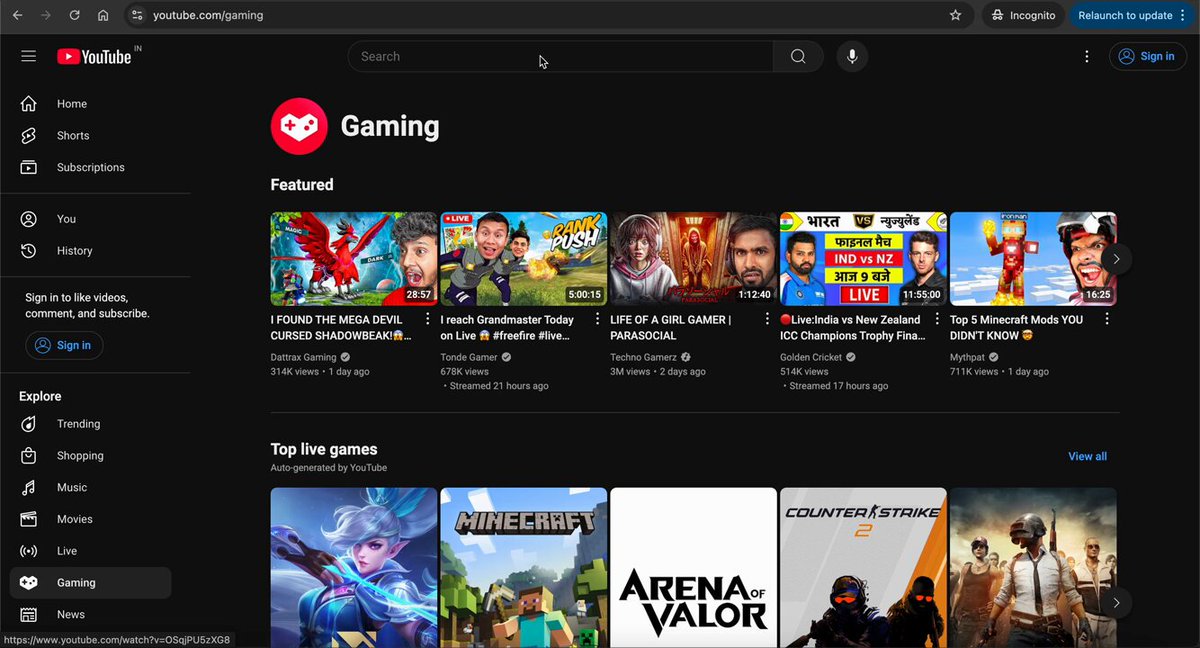Open the settings three-dot menu in header
1200x648 pixels.
tap(1087, 56)
